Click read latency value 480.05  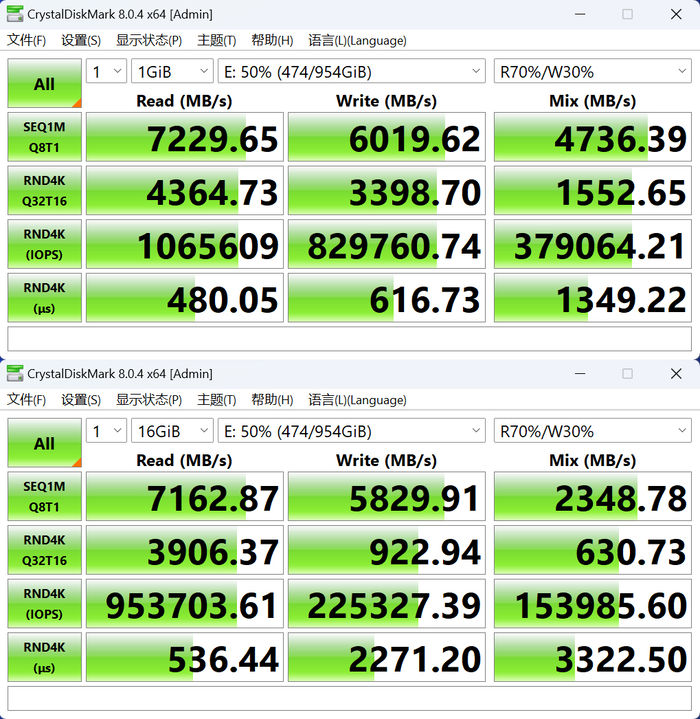click(x=185, y=298)
